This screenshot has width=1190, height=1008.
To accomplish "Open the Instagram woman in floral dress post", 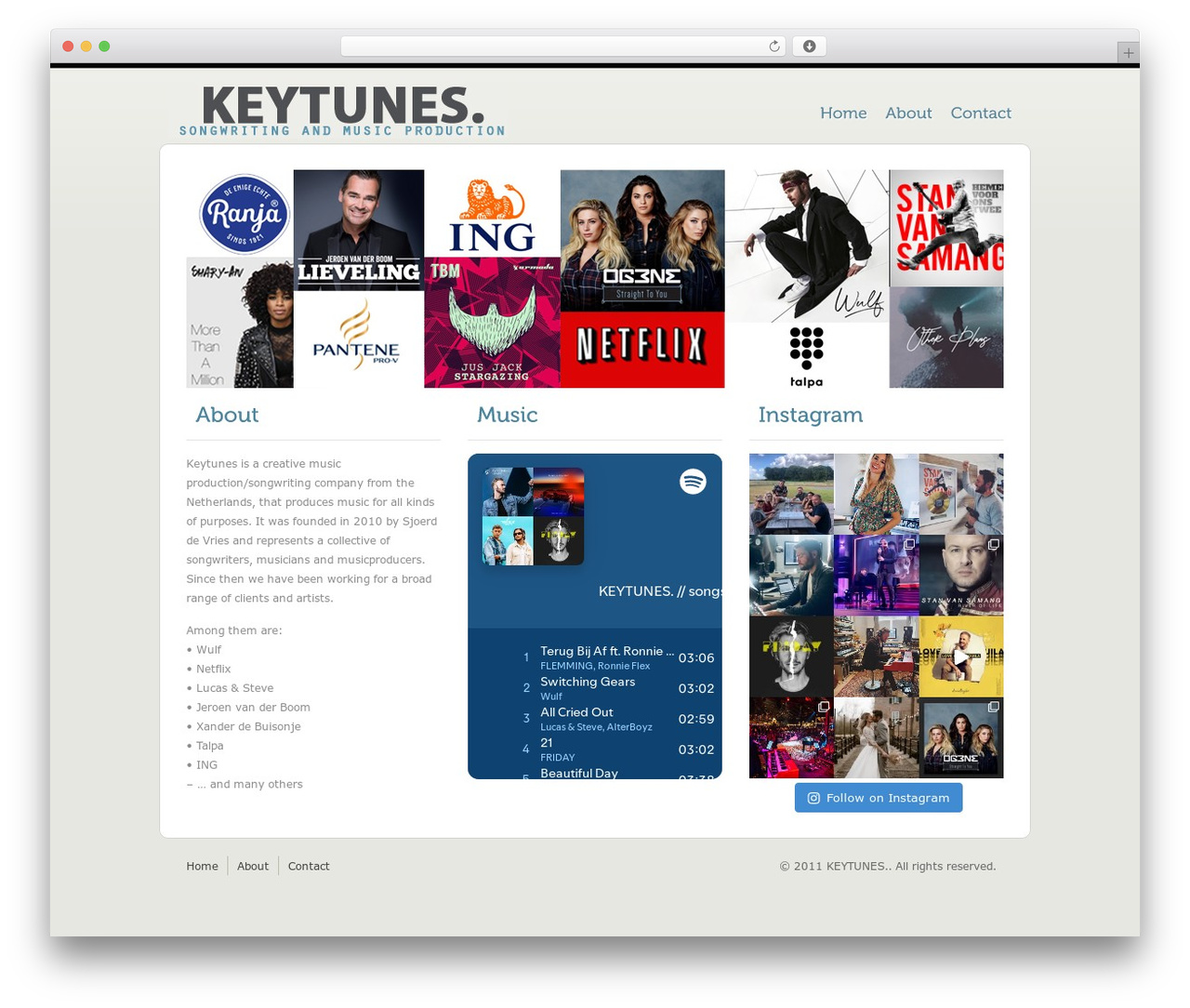I will 876,494.
